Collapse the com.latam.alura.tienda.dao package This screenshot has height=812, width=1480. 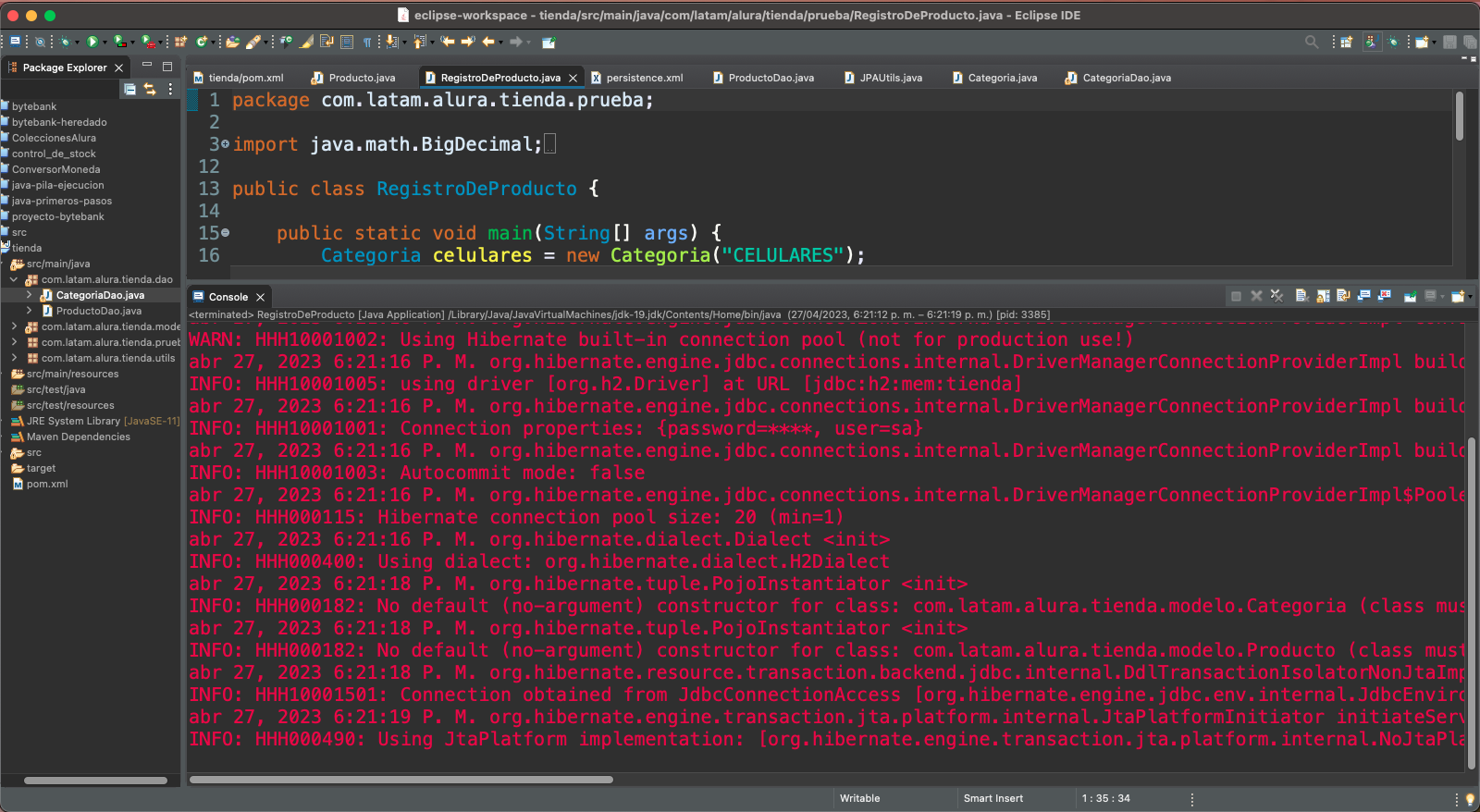[14, 279]
